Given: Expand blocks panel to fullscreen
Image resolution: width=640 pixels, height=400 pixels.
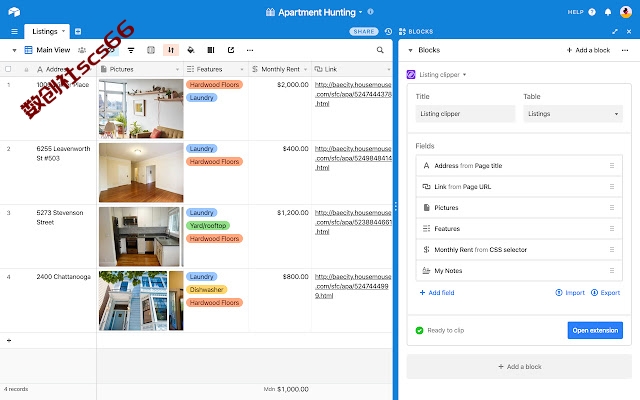Looking at the screenshot, I should pyautogui.click(x=615, y=31).
